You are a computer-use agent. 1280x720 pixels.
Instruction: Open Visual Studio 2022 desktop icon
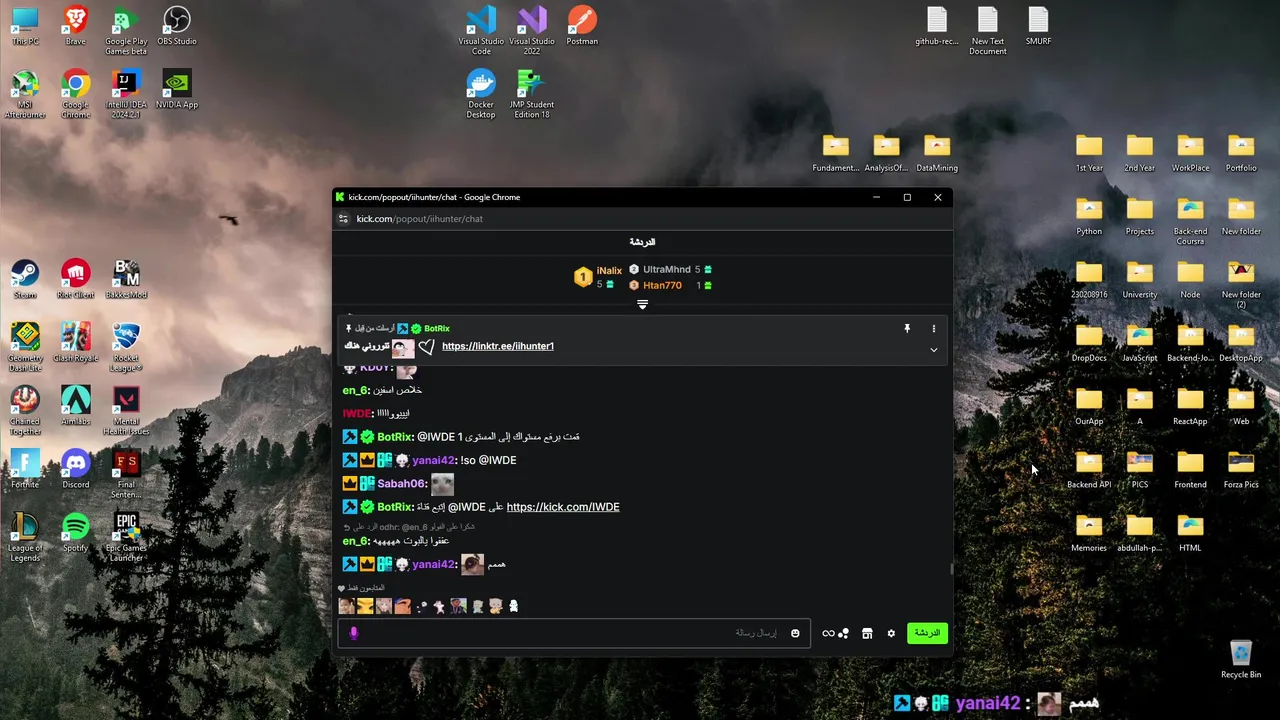[x=532, y=31]
